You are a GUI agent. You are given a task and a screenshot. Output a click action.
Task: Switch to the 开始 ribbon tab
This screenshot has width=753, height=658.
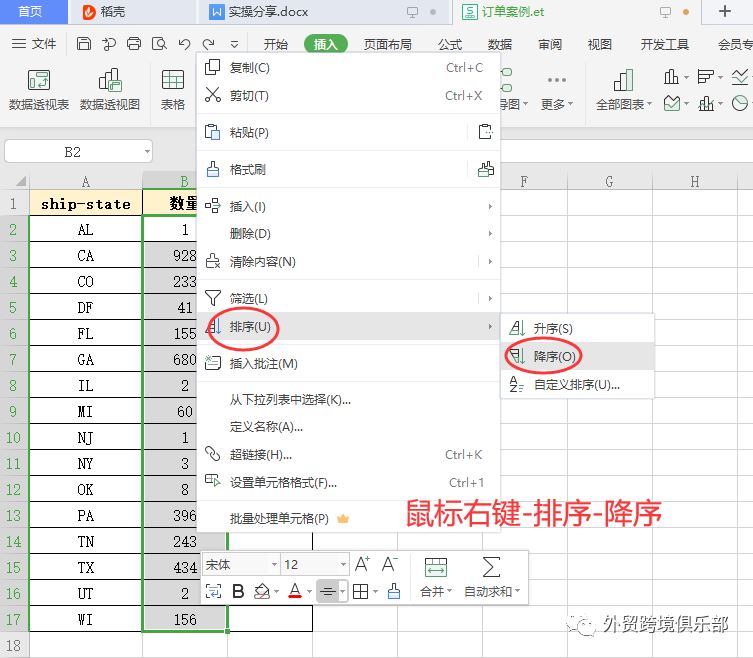click(x=276, y=44)
